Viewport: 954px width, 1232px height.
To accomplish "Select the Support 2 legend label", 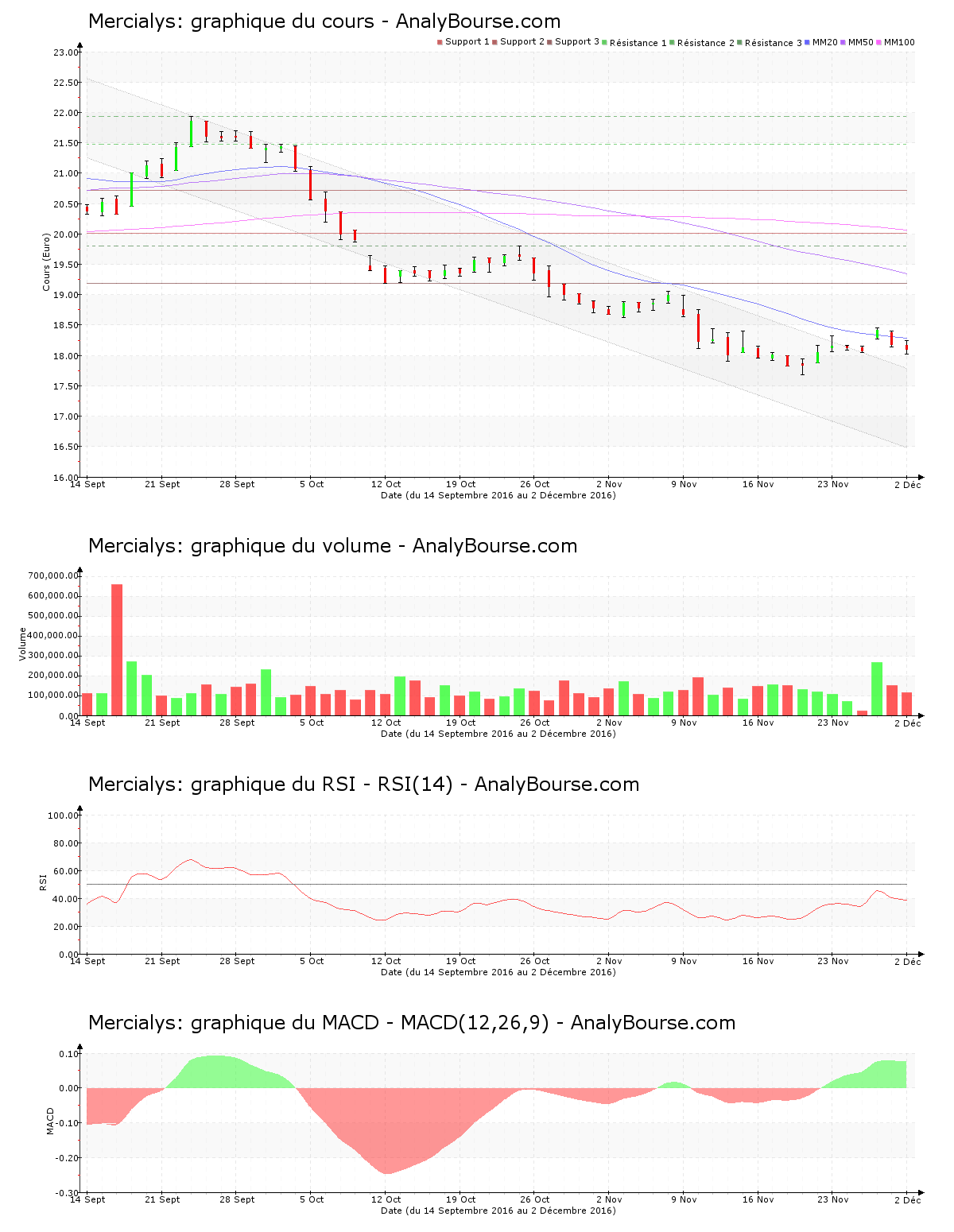I will tap(522, 42).
